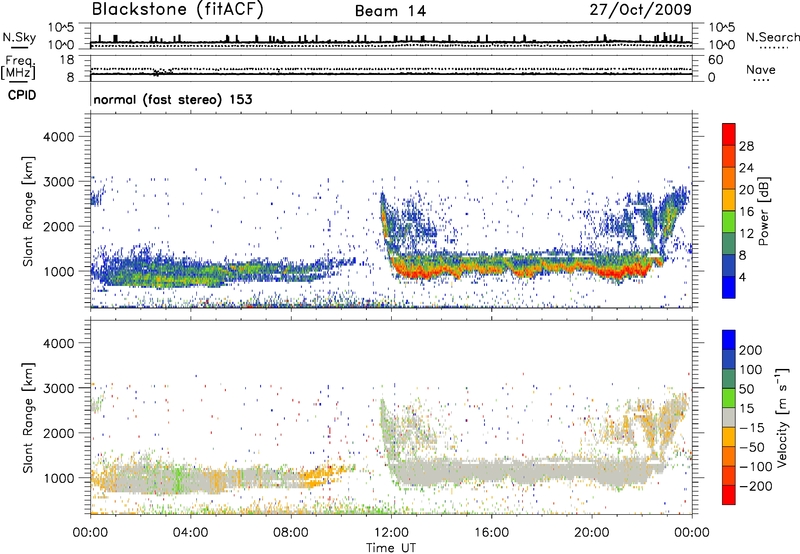
Task: Select the "Beam 14" heading
Action: pos(390,11)
